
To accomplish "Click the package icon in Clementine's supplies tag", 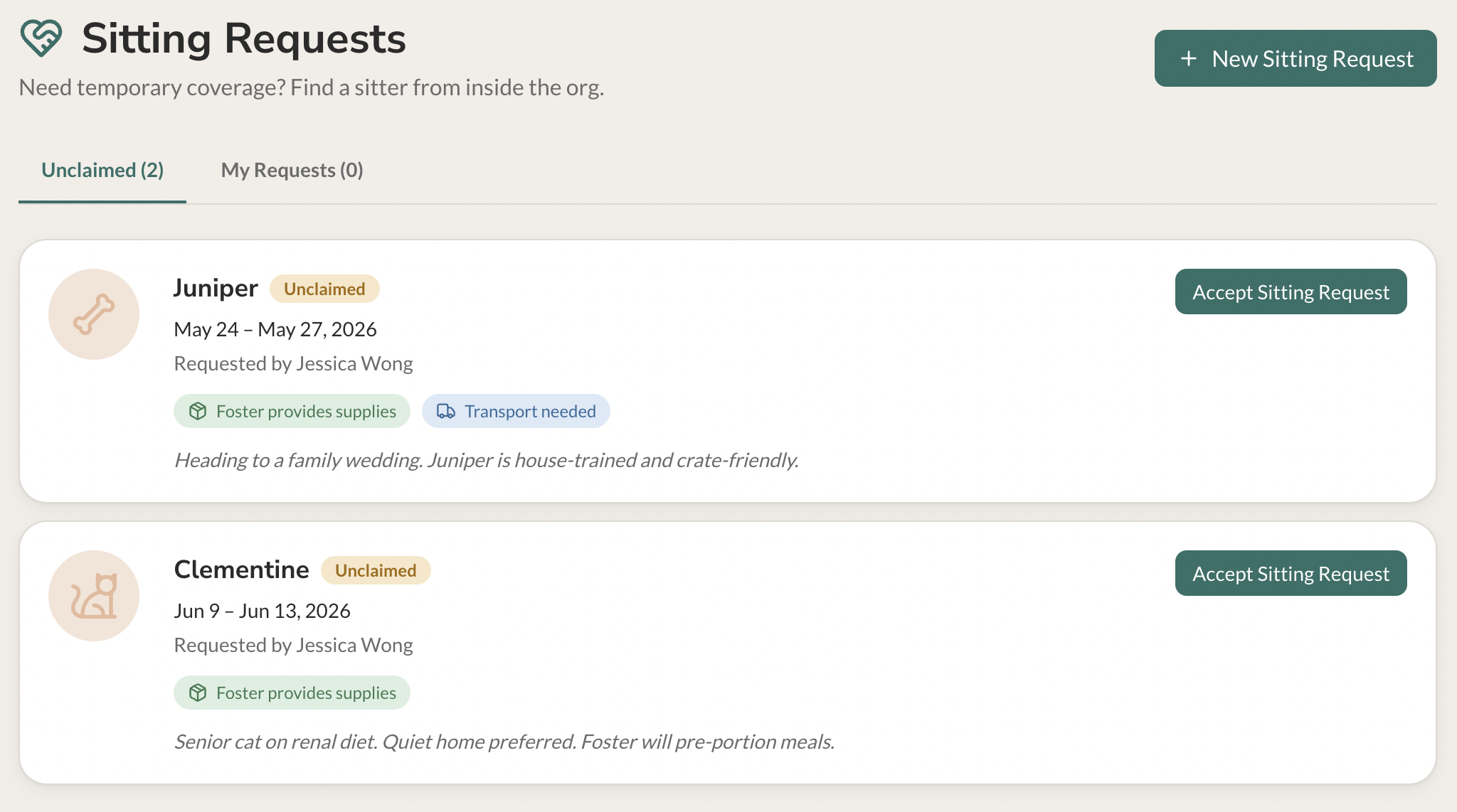I will (x=198, y=693).
